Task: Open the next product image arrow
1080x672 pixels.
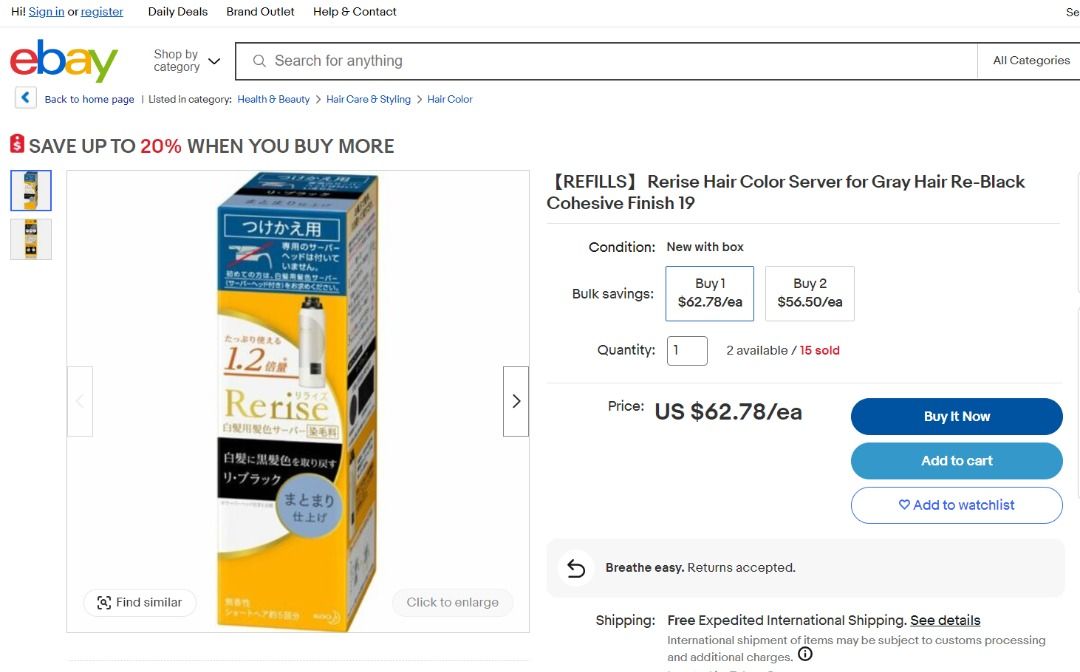Action: [x=516, y=401]
